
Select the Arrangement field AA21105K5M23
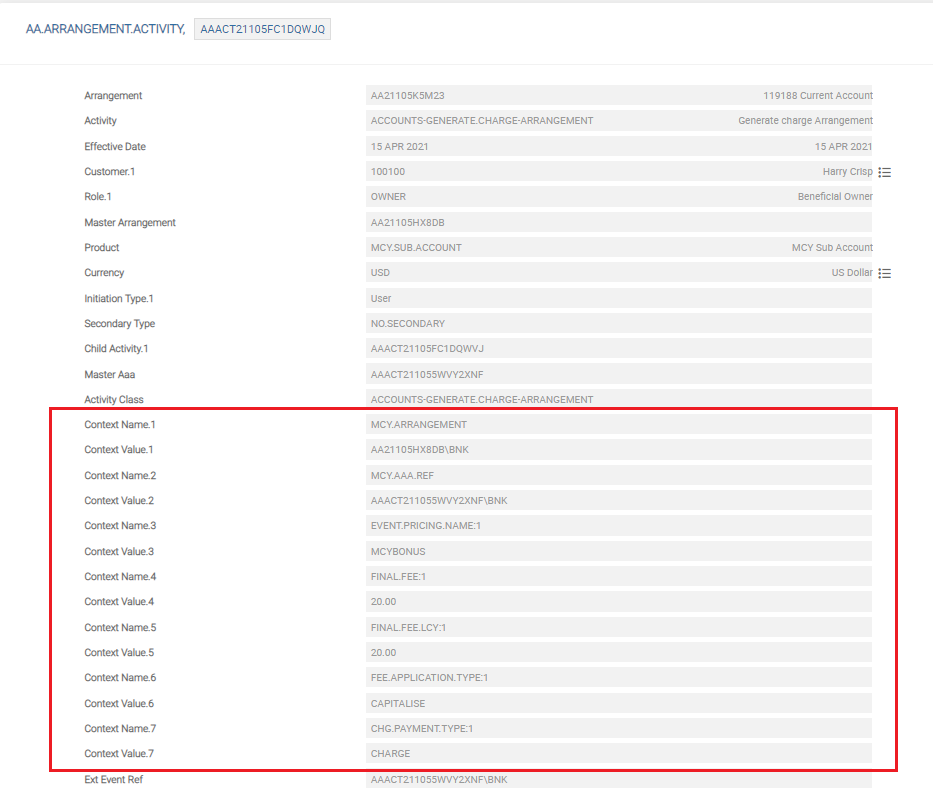[408, 96]
